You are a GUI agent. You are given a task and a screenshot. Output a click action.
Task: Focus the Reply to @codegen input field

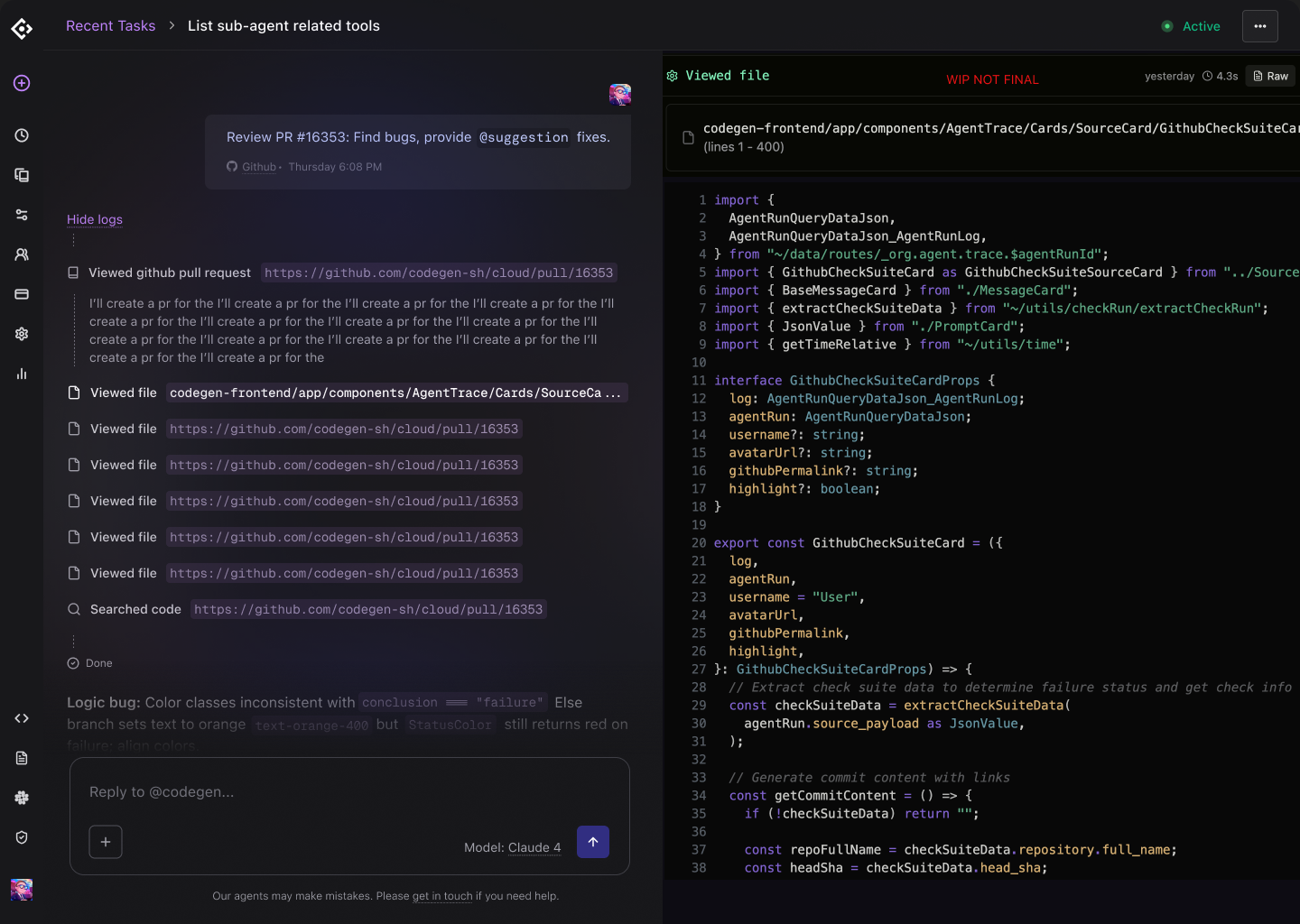[x=349, y=791]
